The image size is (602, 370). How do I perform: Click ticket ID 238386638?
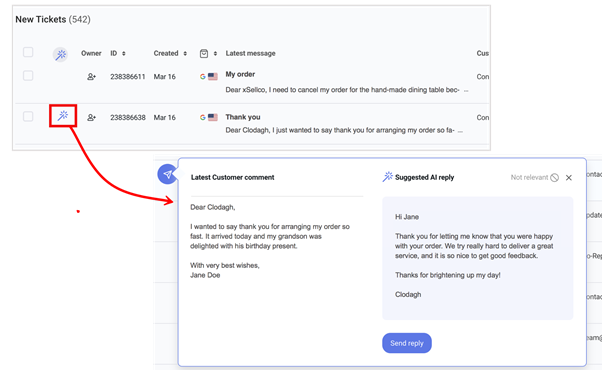click(x=128, y=117)
